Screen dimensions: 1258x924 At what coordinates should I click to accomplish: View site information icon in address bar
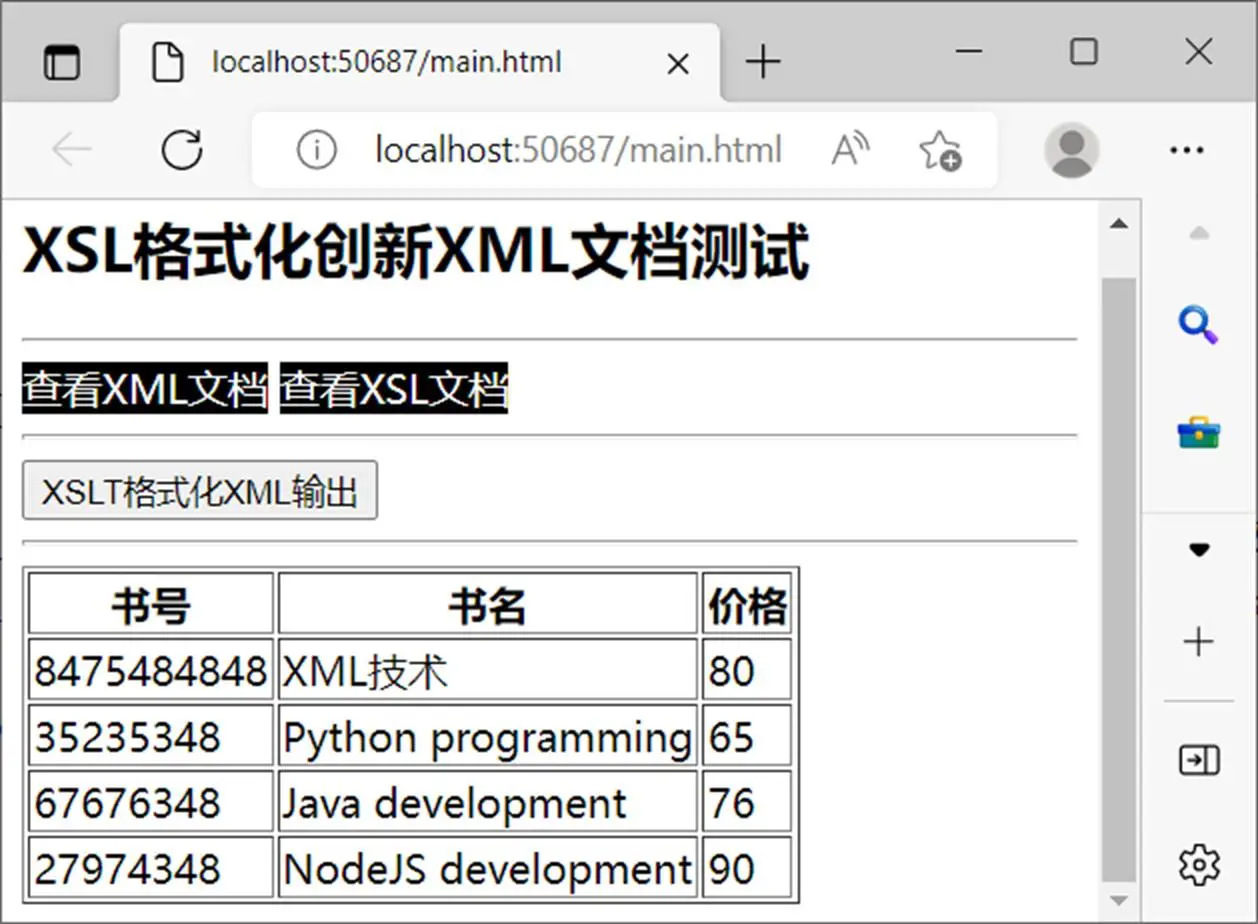316,150
